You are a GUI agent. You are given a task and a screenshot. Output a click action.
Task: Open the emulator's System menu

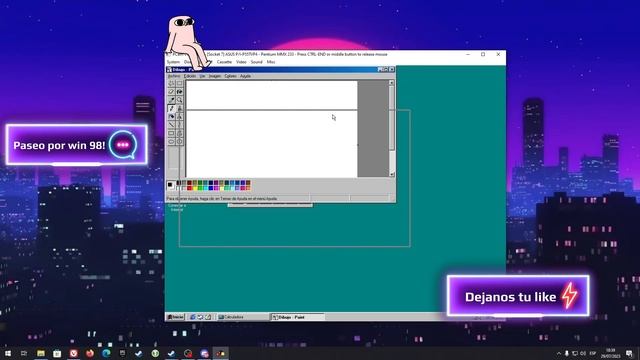(173, 62)
